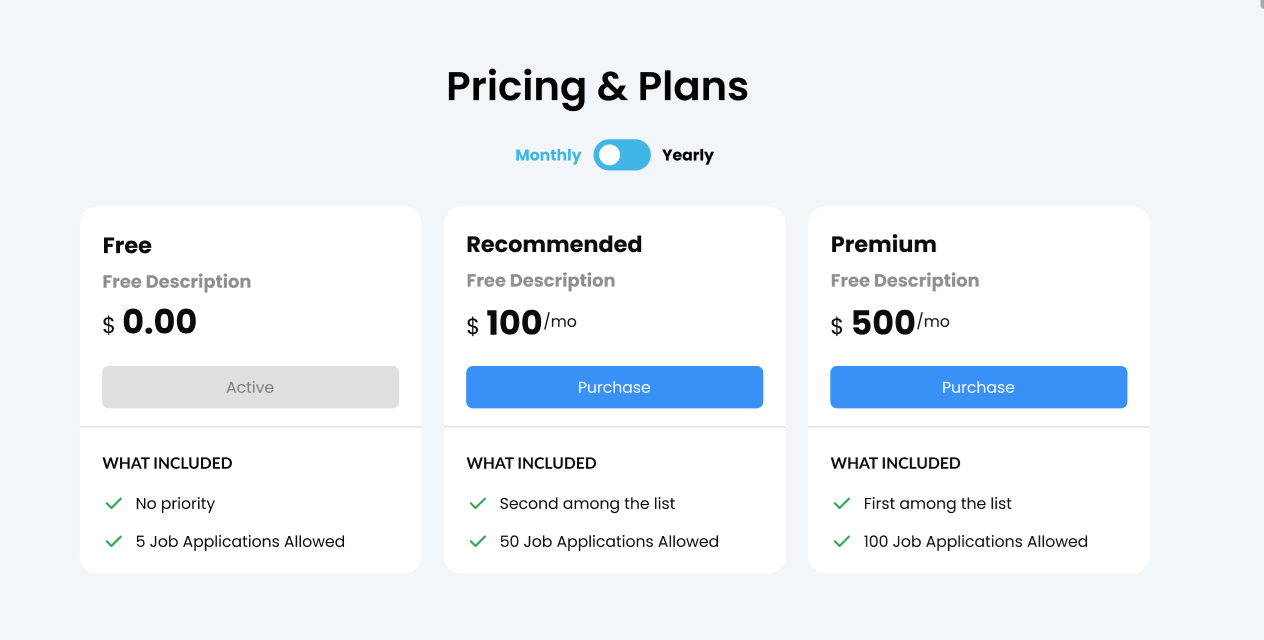Click the Active button on Free plan
The width and height of the screenshot is (1264, 640).
[250, 387]
